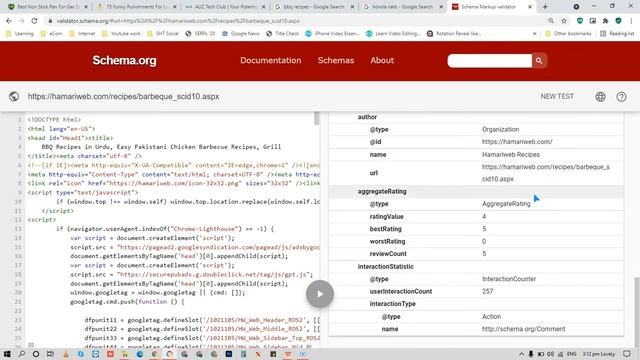Click the red search magnifier button
Viewport: 640px width, 360px height.
pos(539,60)
